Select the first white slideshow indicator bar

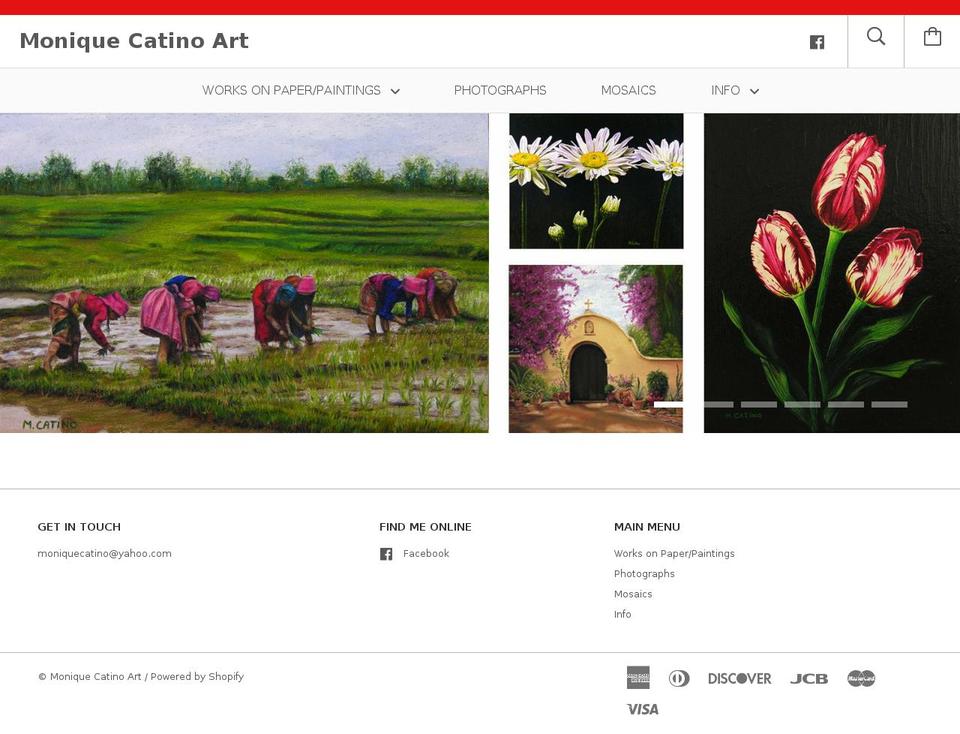coord(672,405)
